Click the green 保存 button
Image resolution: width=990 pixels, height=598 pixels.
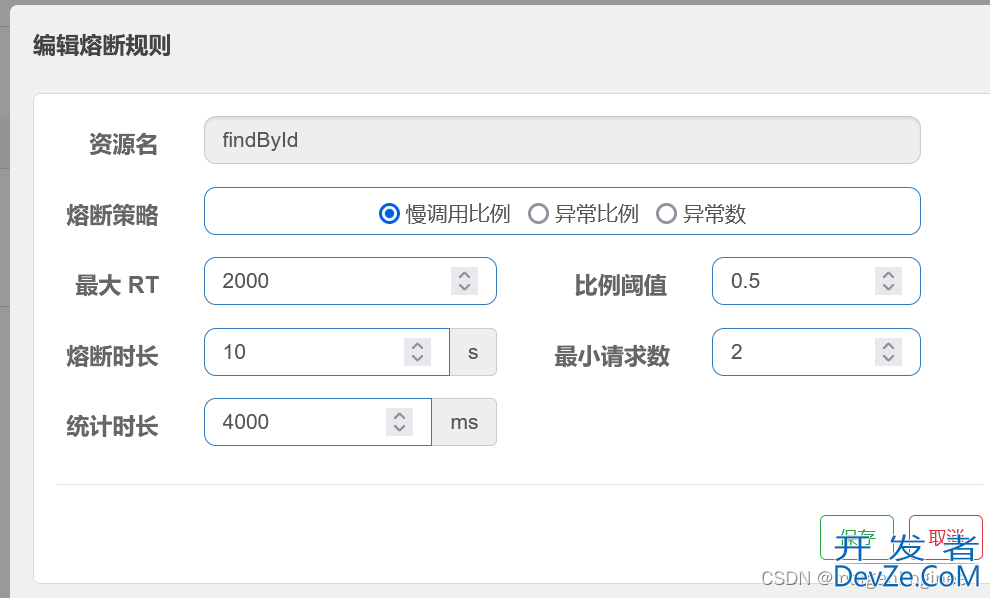coord(857,537)
